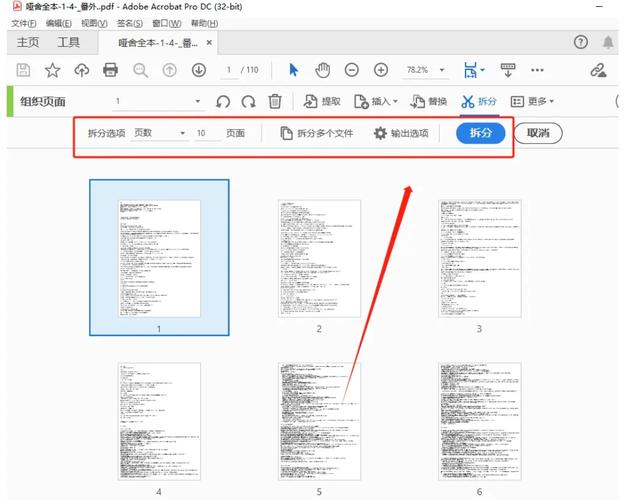Open the 帮助(H) menu
Image resolution: width=640 pixels, height=500 pixels.
204,24
